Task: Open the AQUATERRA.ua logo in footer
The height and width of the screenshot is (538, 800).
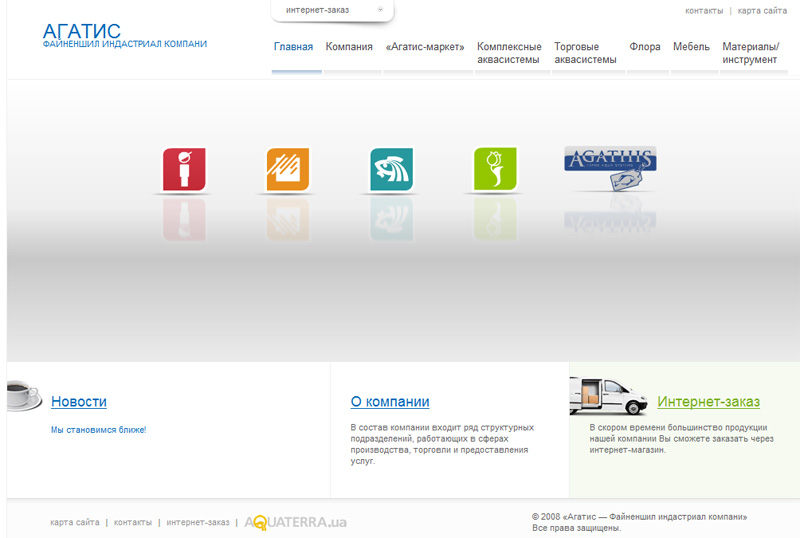Action: 296,522
